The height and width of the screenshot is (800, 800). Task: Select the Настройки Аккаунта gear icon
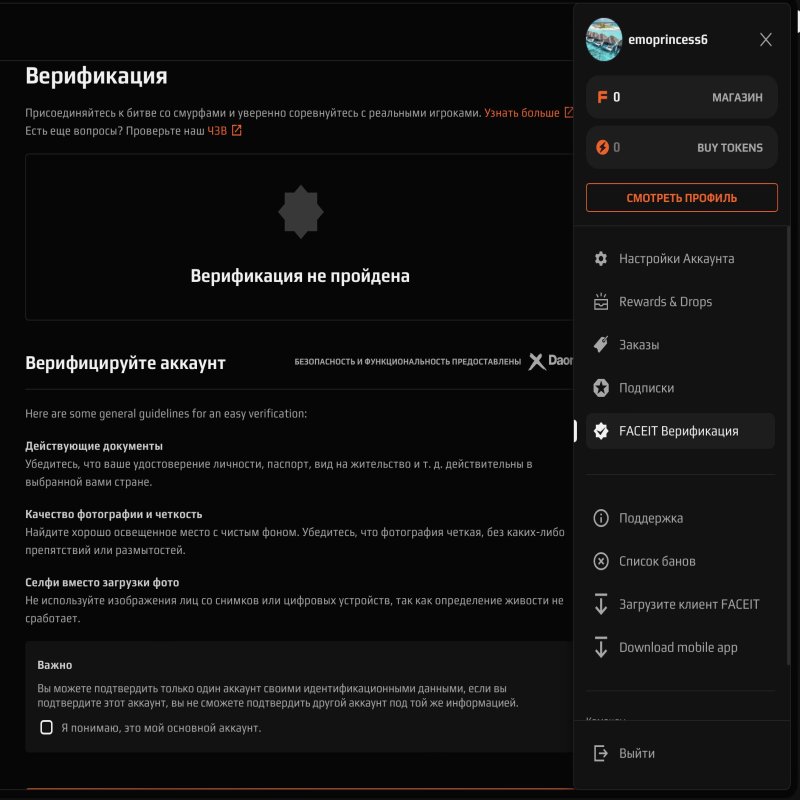[600, 258]
